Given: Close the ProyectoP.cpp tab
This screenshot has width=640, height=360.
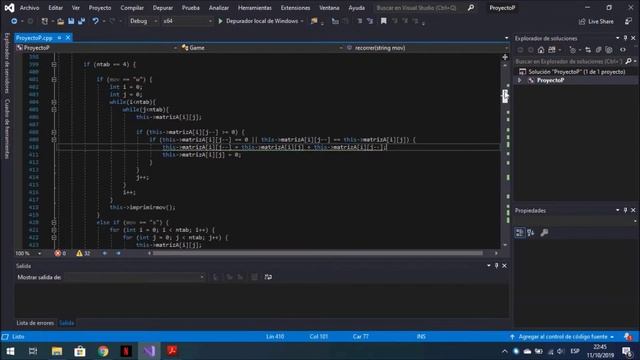Looking at the screenshot, I should coord(68,38).
